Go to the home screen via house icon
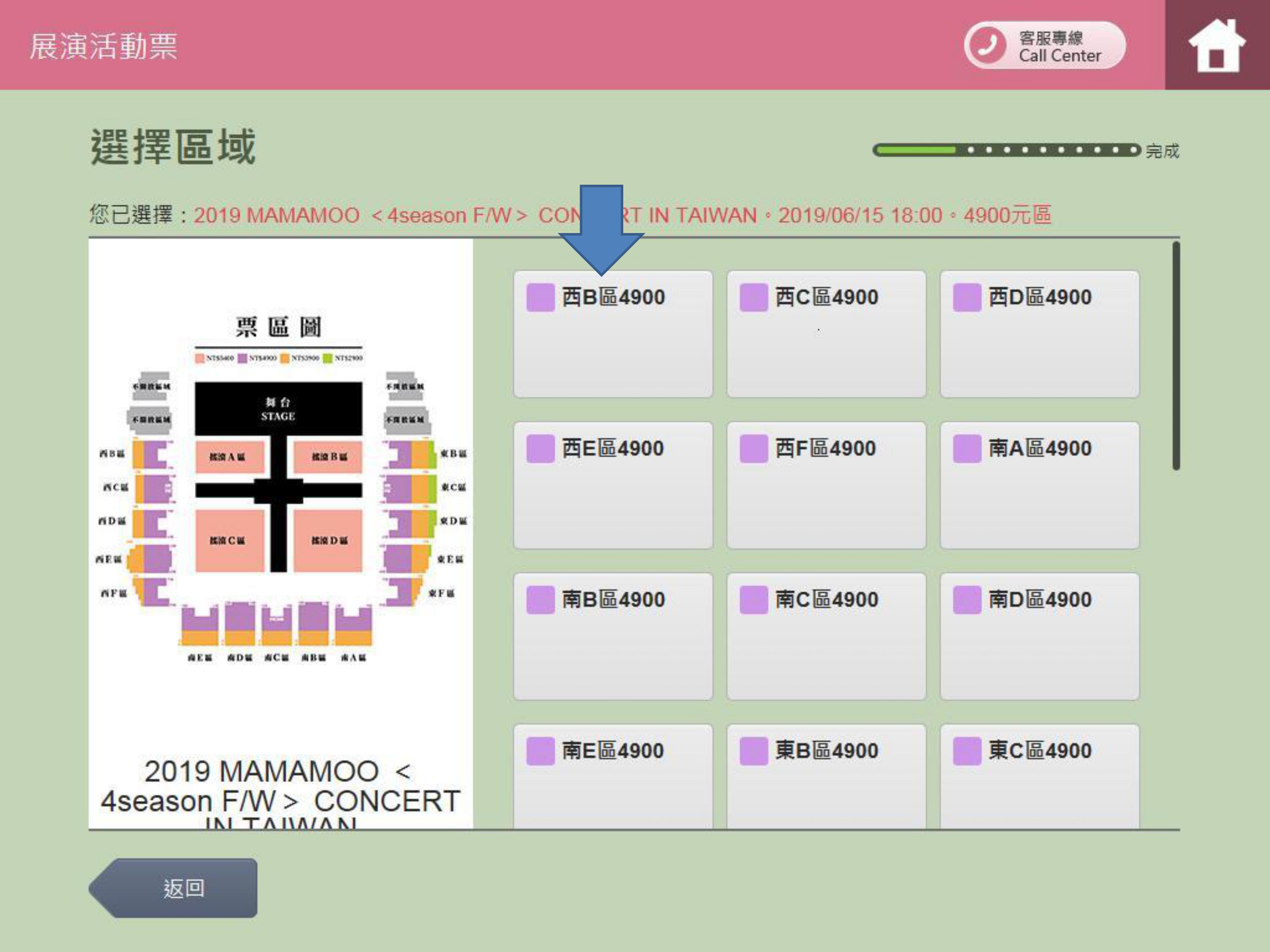The width and height of the screenshot is (1270, 952). tap(1217, 45)
